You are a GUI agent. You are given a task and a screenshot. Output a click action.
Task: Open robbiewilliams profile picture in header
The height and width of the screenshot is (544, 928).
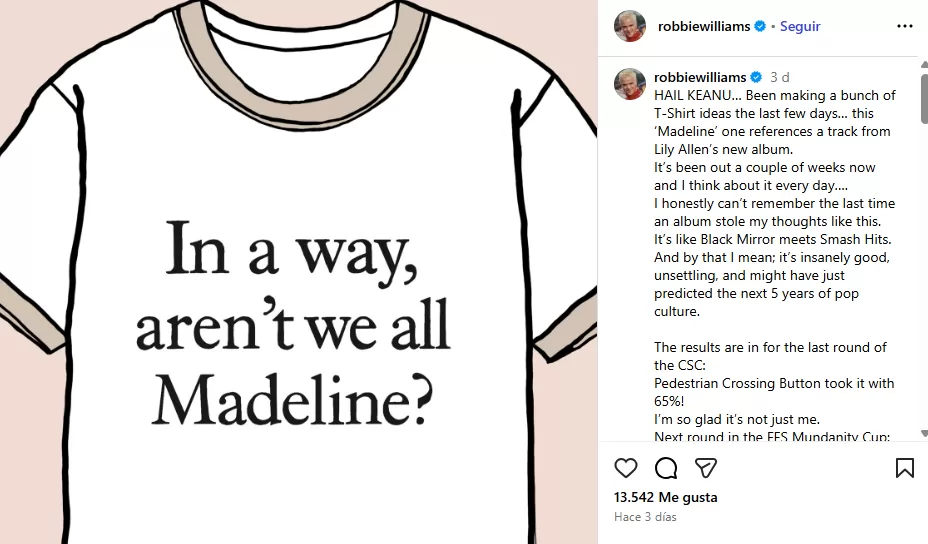pyautogui.click(x=630, y=26)
